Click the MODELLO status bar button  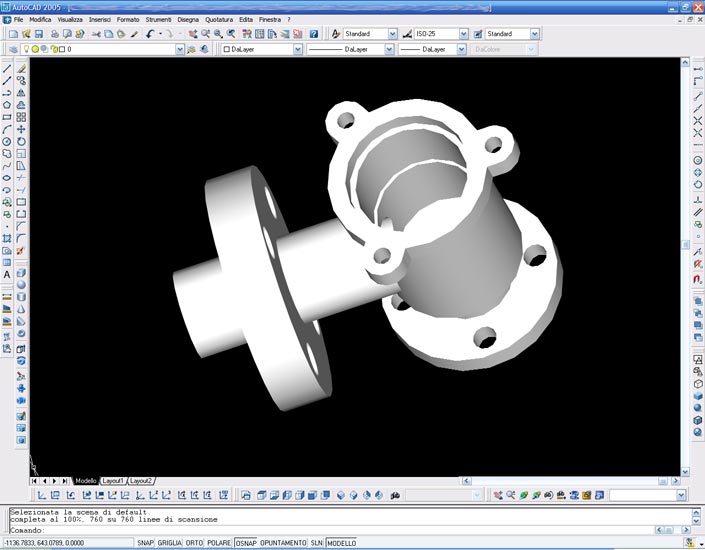click(x=341, y=543)
